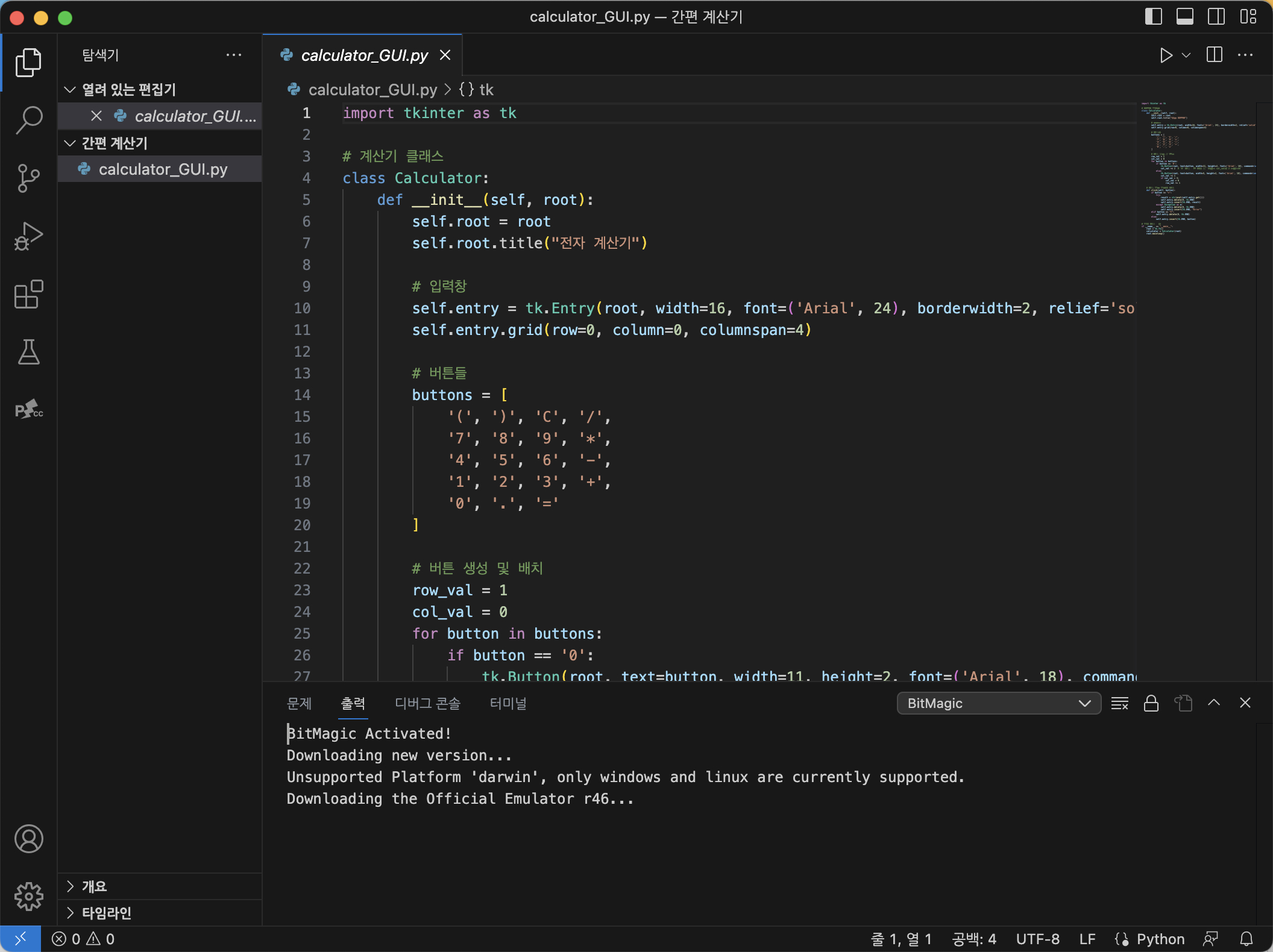Image resolution: width=1273 pixels, height=952 pixels.
Task: Toggle the primary sidebar layout button
Action: (1153, 17)
